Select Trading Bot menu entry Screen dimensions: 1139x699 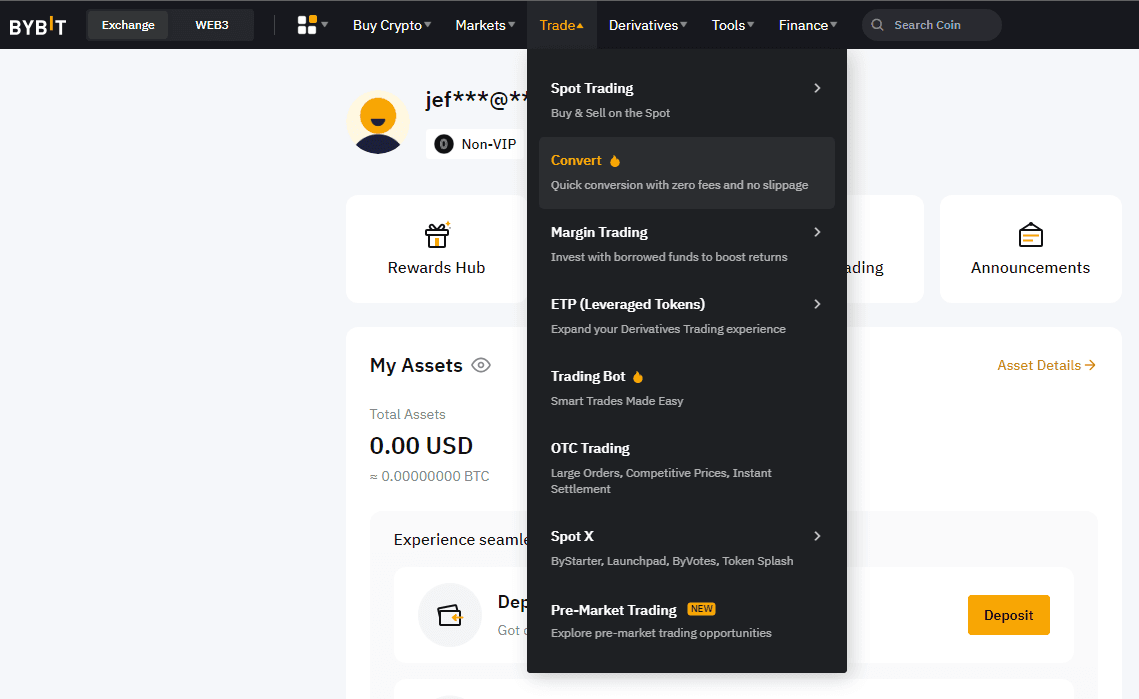point(686,388)
